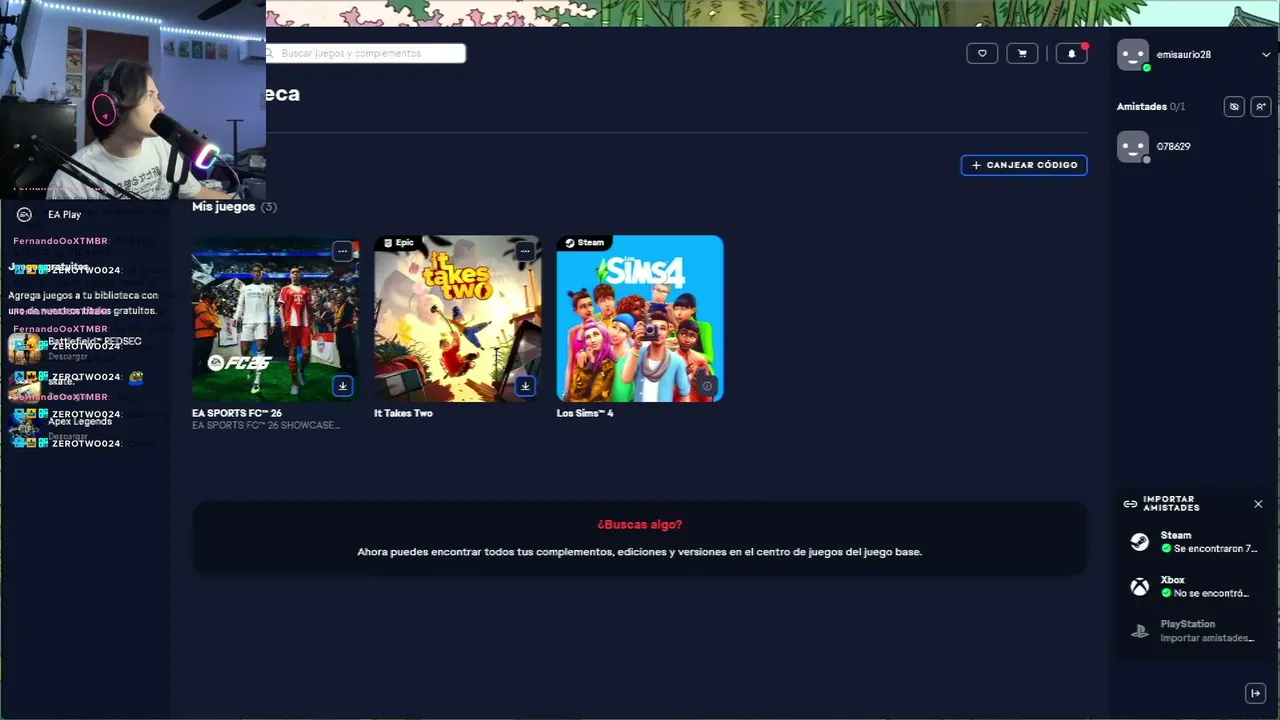Open the EA SPORTS FC 26 options menu
1280x720 pixels.
[342, 251]
